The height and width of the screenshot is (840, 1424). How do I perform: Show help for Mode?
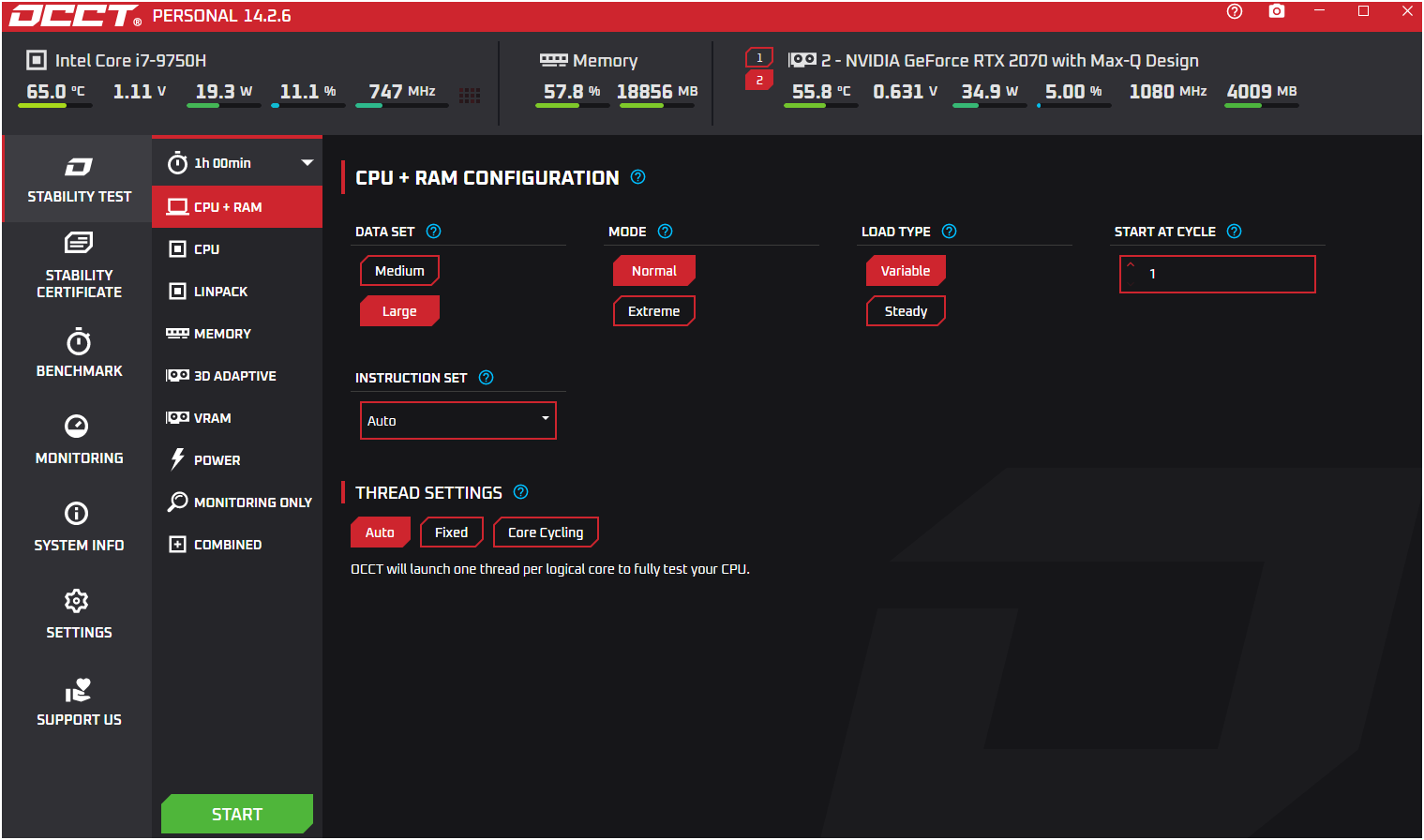coord(665,232)
